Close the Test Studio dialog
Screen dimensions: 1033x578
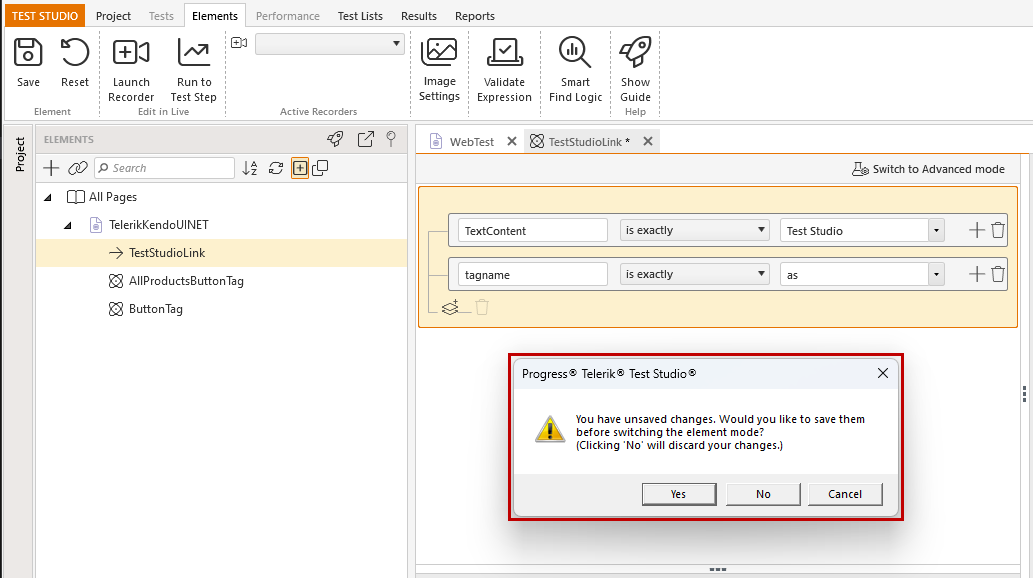coord(883,374)
